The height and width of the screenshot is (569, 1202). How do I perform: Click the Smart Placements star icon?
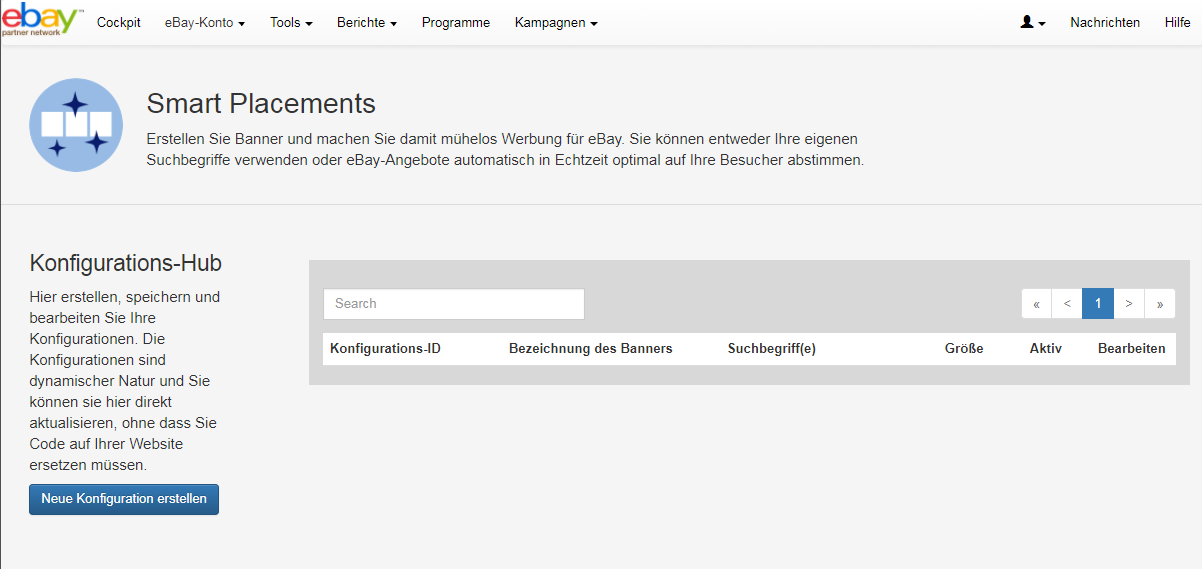76,125
